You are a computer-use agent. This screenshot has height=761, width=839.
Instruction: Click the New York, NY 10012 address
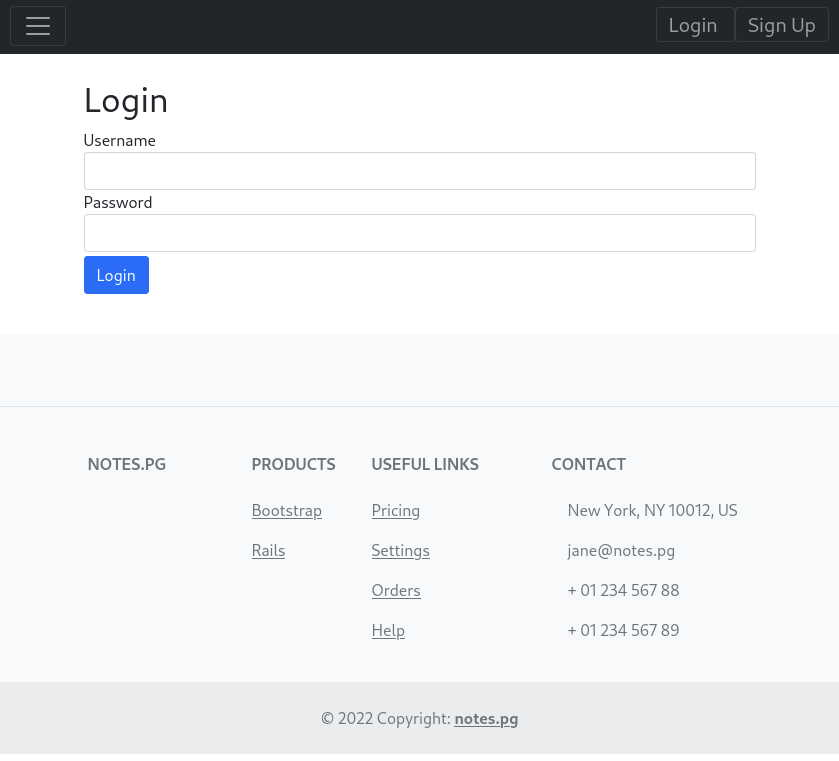652,510
